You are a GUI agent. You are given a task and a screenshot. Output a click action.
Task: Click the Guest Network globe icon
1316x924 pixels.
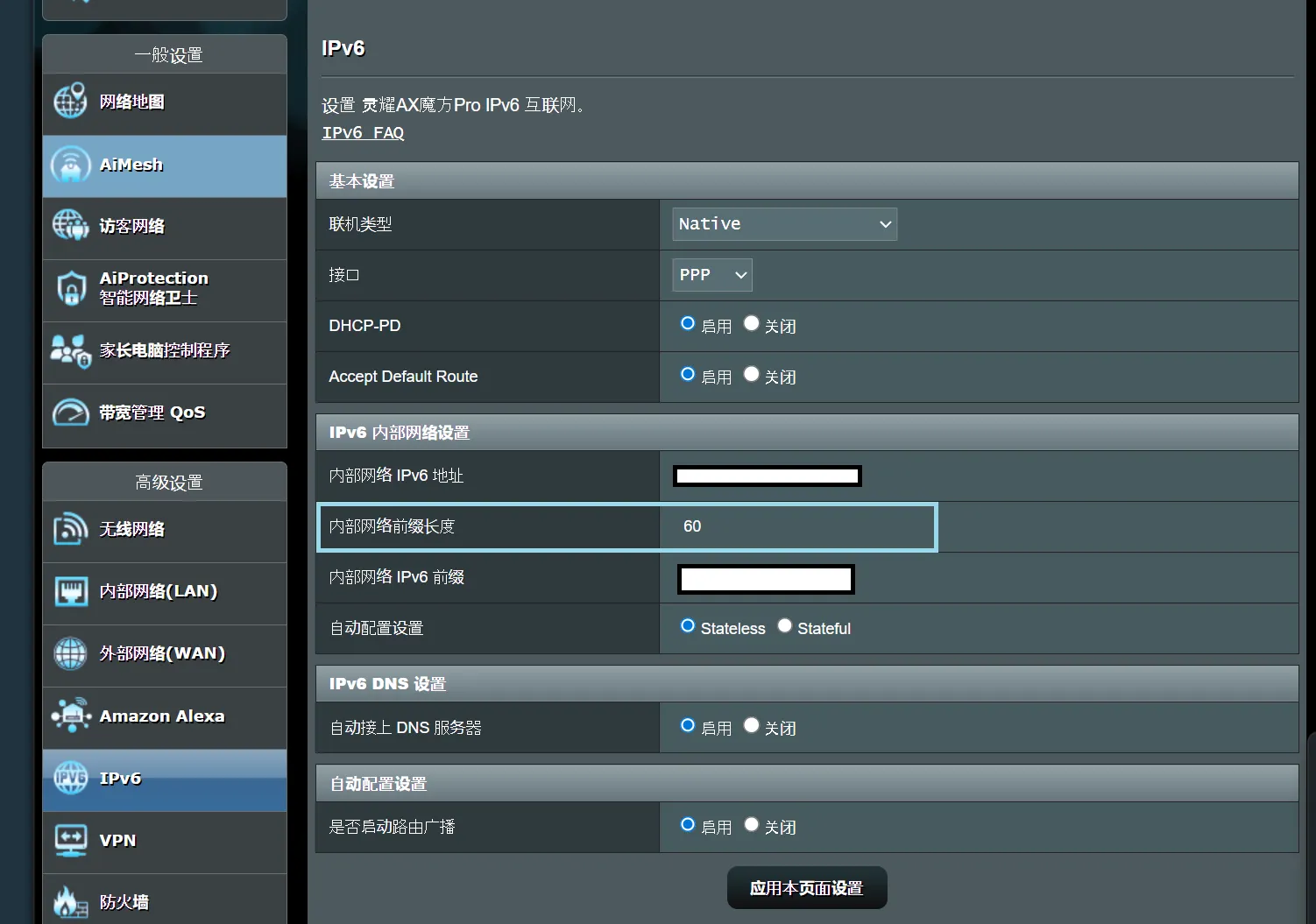pyautogui.click(x=70, y=226)
